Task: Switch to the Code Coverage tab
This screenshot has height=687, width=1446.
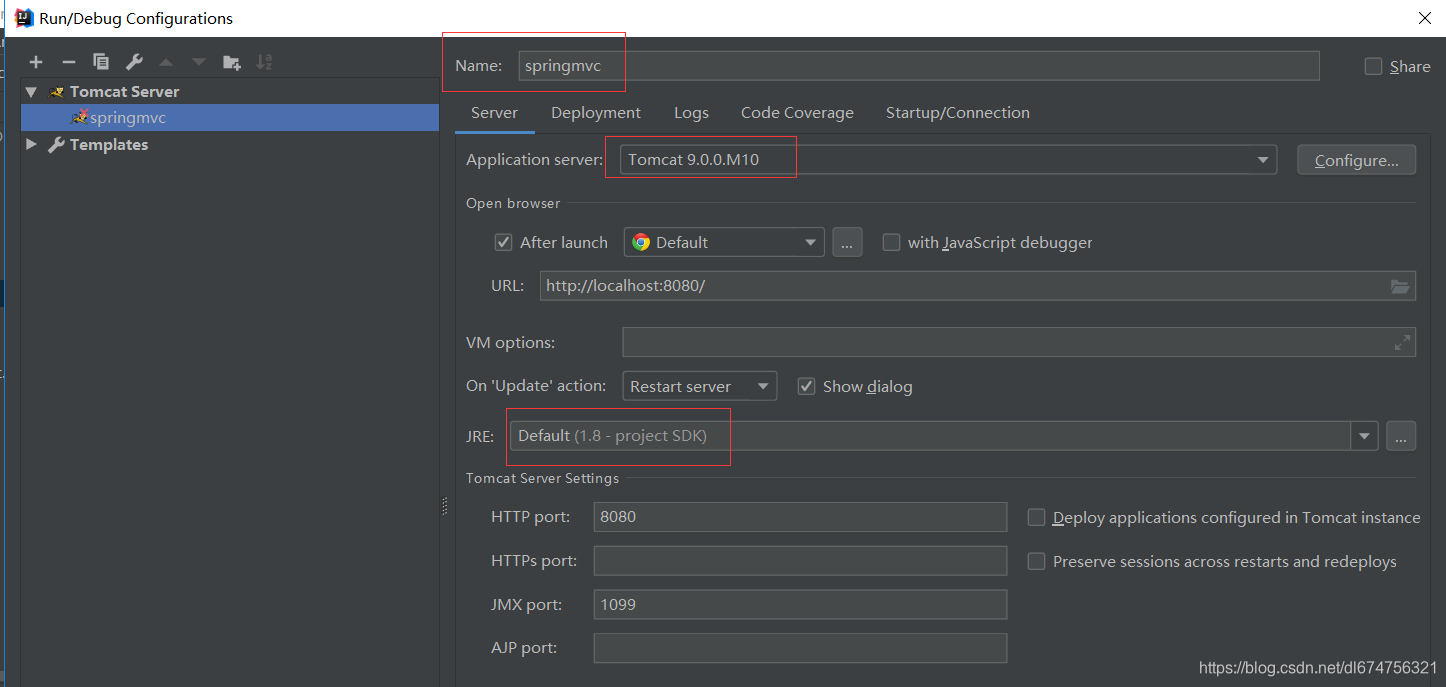Action: coord(797,113)
